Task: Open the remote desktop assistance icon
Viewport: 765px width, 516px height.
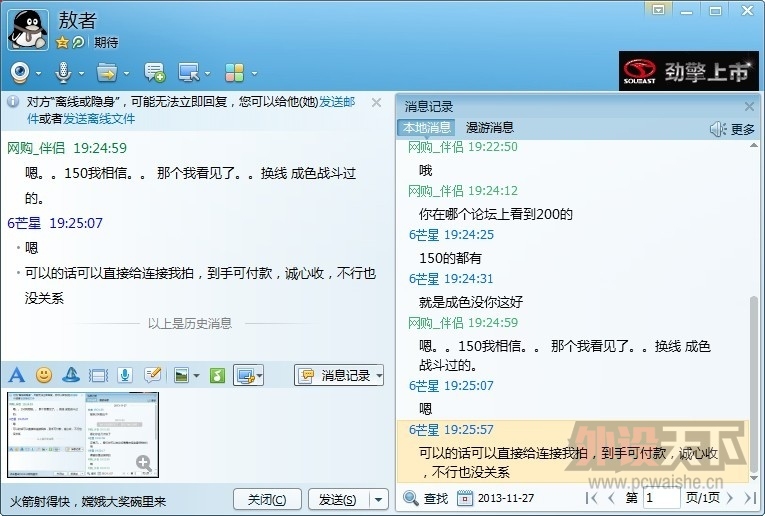Action: 189,73
